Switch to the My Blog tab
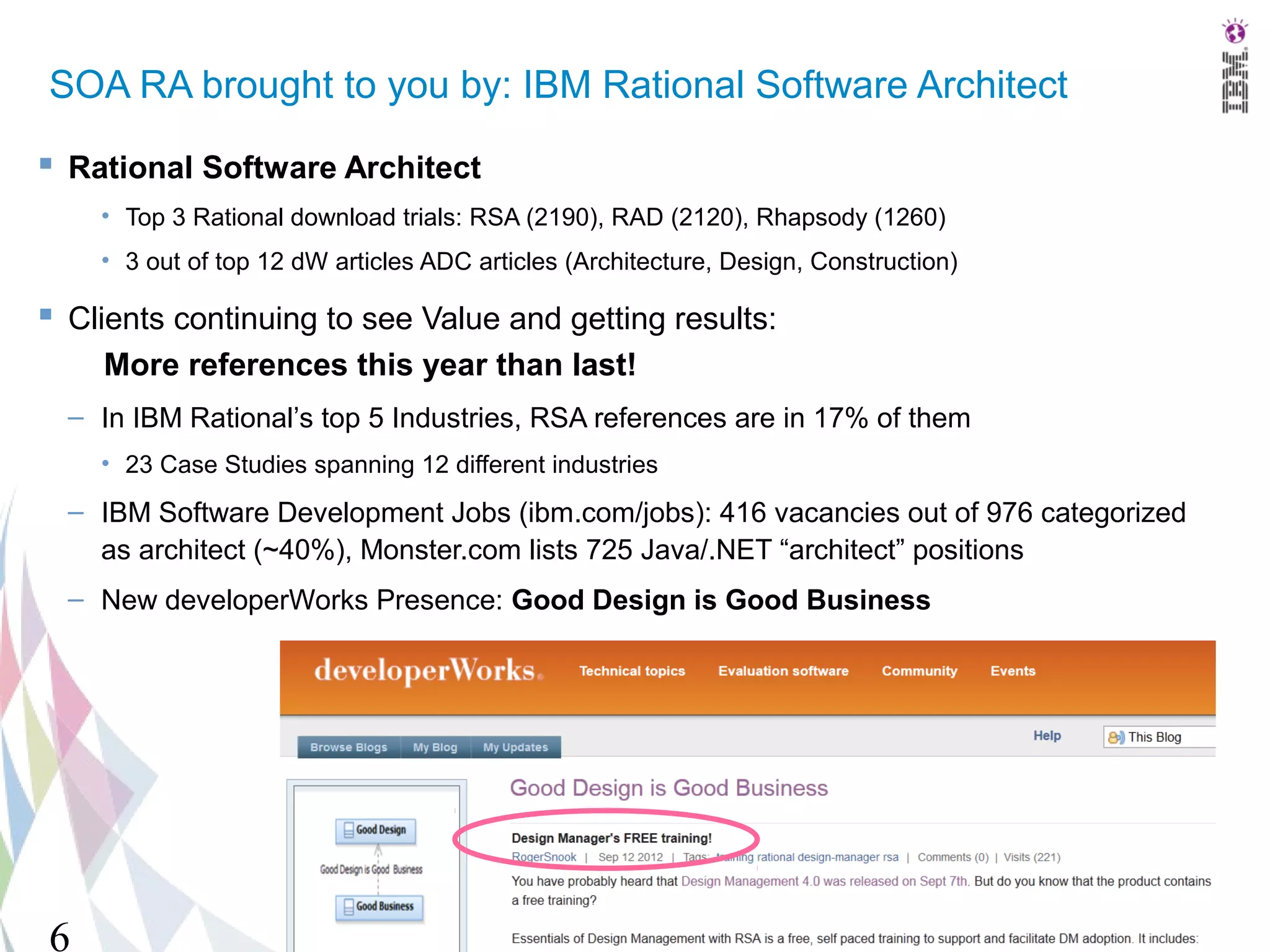The height and width of the screenshot is (952, 1270). click(435, 747)
